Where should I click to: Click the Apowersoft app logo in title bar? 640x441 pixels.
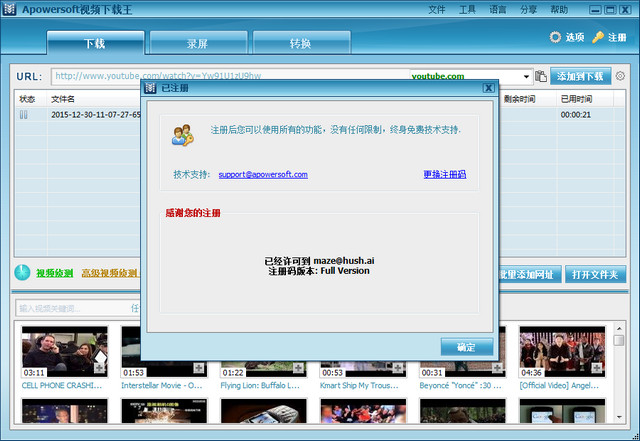point(9,9)
